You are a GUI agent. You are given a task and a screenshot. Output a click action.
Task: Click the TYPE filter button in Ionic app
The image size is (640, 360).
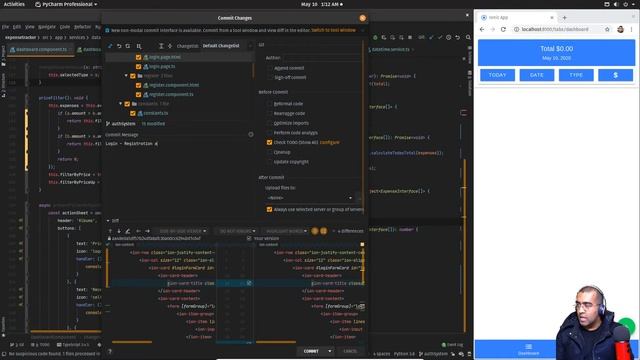pos(576,75)
